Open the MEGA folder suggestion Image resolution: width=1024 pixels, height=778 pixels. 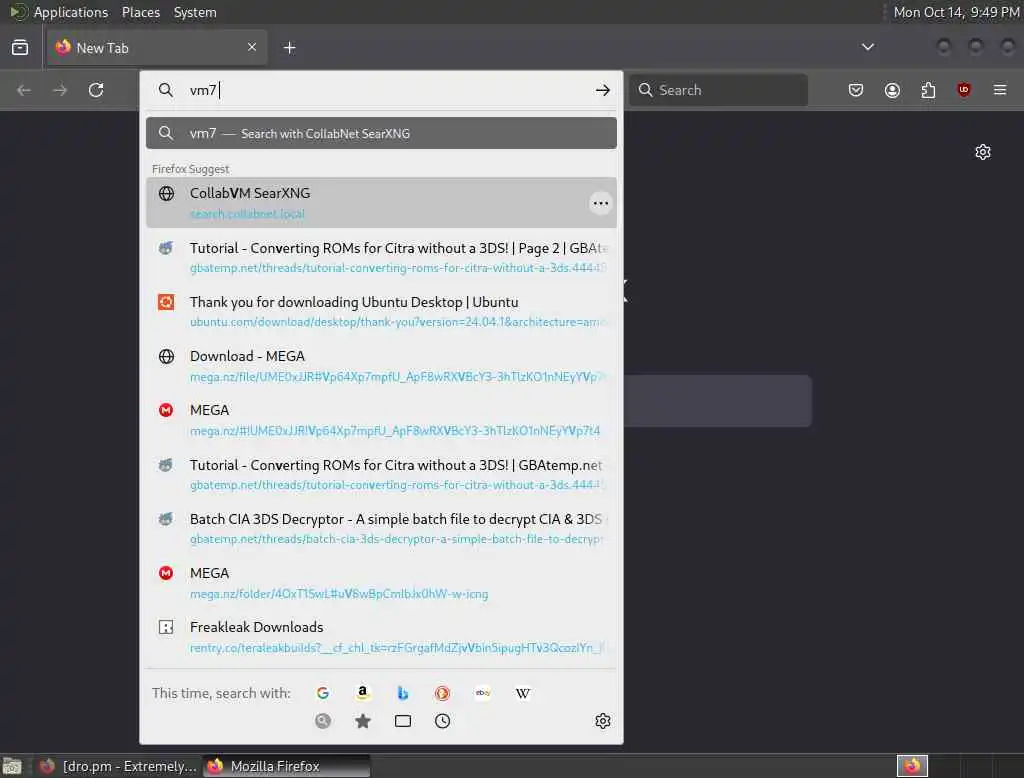tap(381, 583)
